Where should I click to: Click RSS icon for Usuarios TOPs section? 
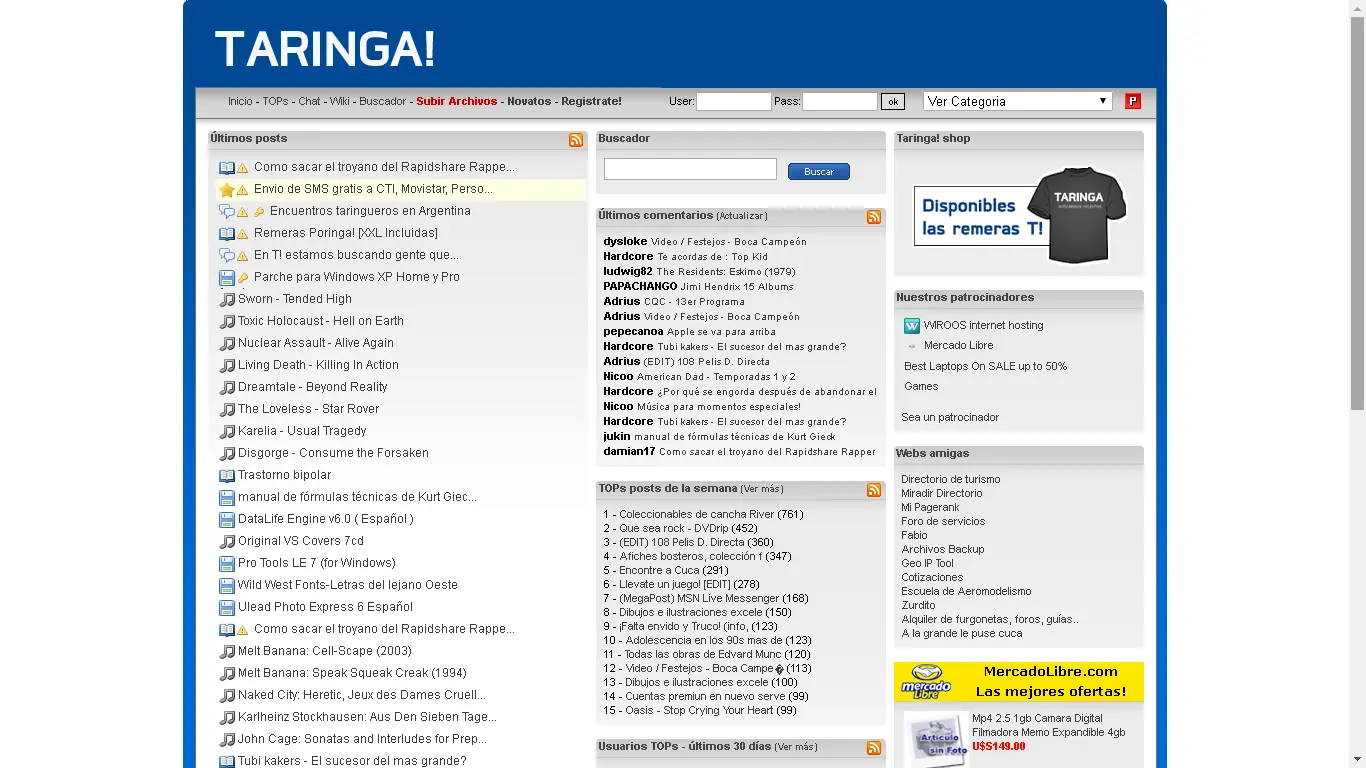pyautogui.click(x=874, y=748)
